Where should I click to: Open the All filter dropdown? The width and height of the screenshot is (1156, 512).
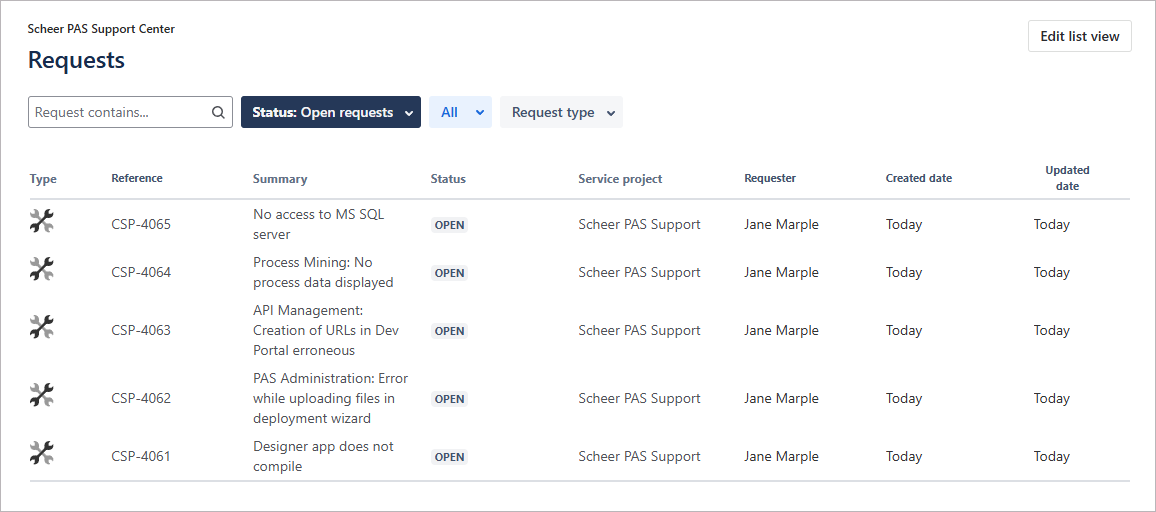(461, 113)
